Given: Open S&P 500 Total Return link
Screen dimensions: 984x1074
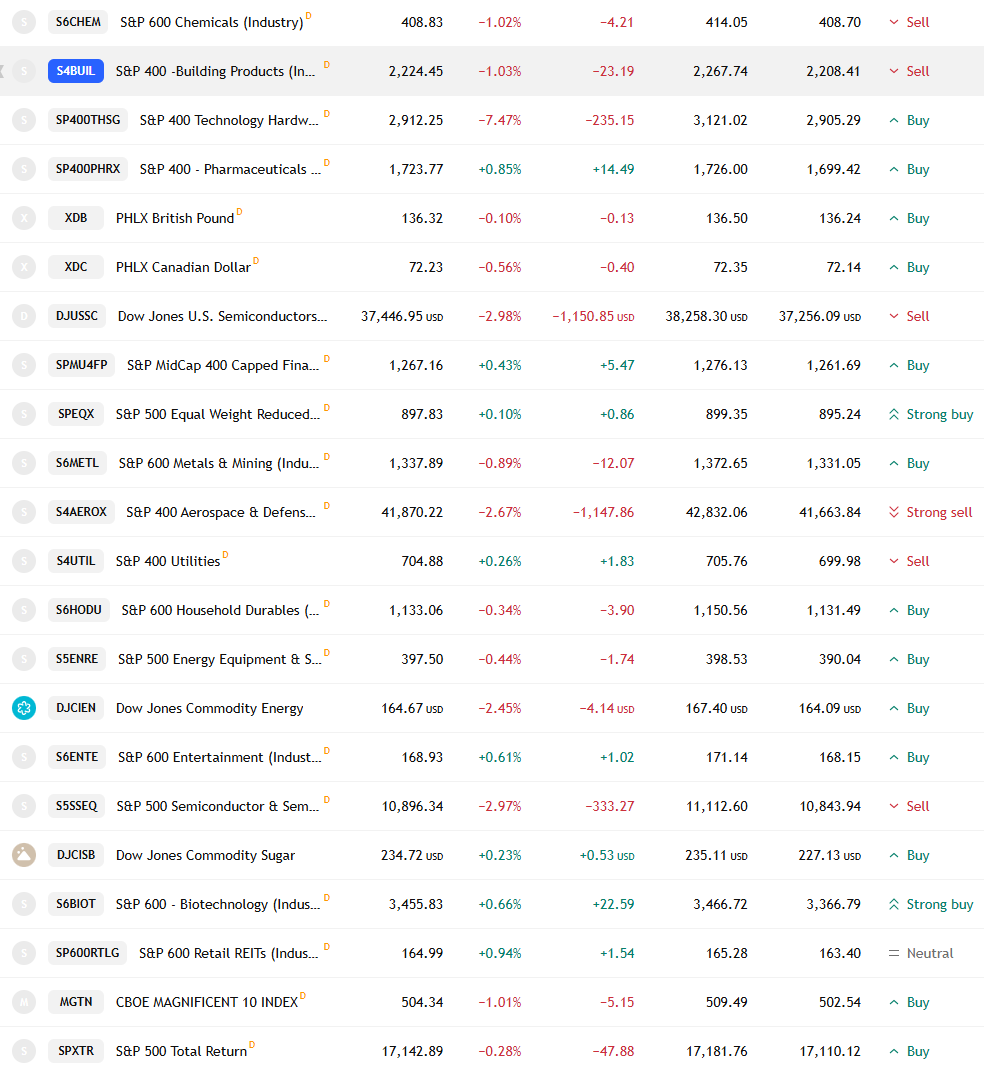Looking at the screenshot, I should [x=181, y=1051].
